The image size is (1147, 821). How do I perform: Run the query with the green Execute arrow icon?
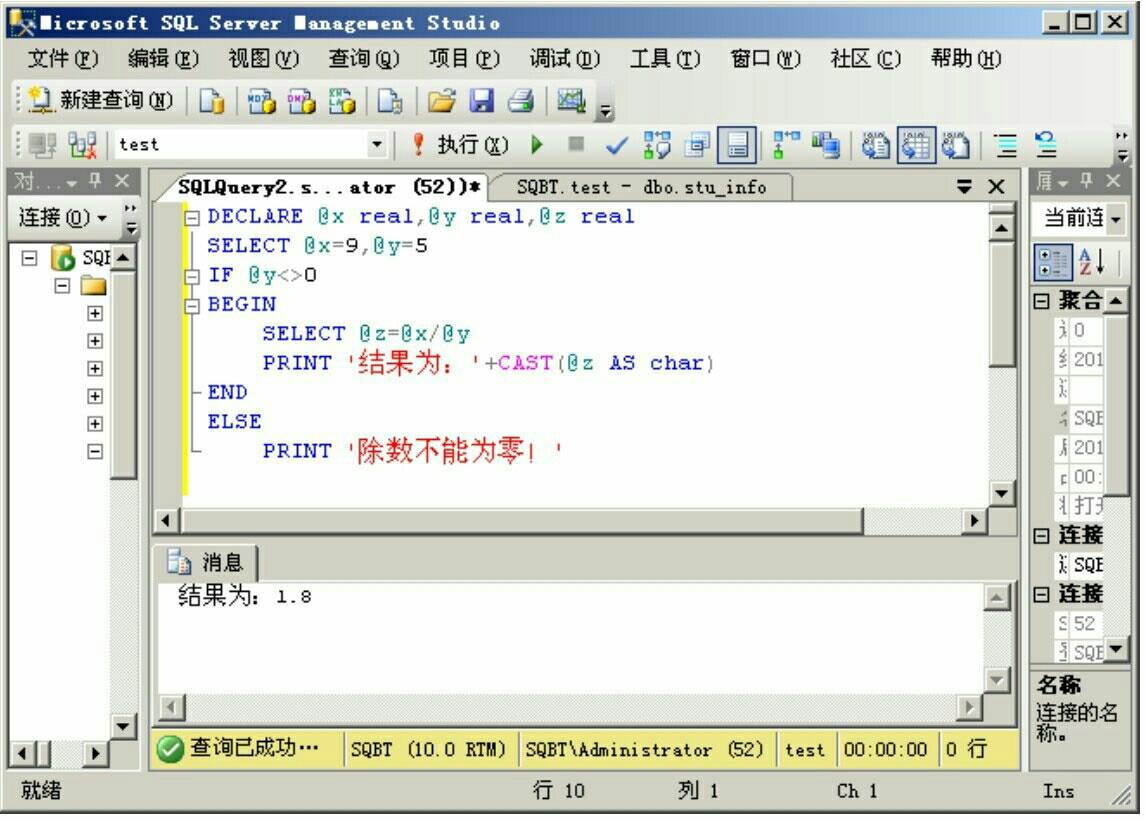[x=537, y=143]
